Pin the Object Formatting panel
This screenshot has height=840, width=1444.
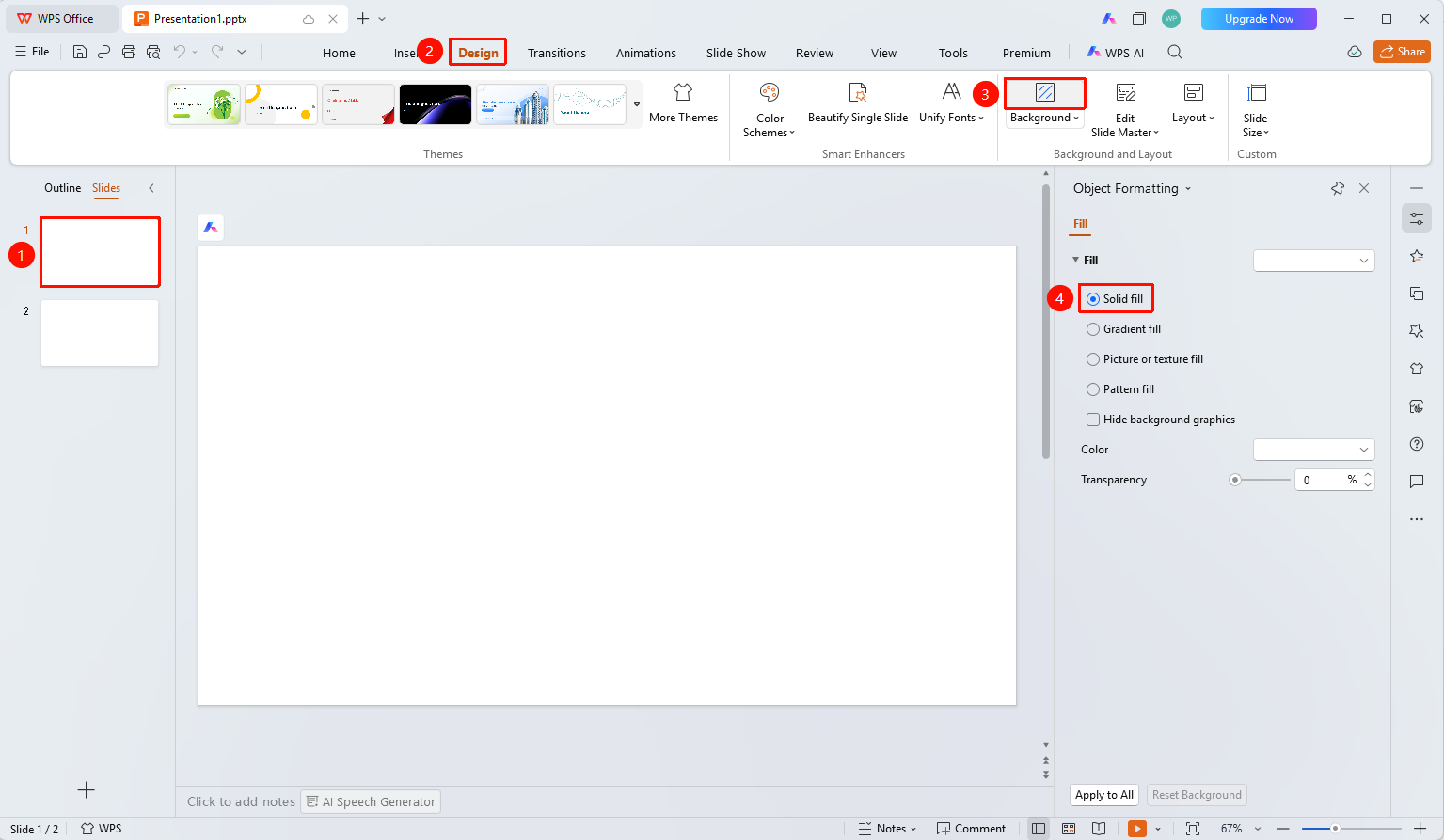[1338, 188]
